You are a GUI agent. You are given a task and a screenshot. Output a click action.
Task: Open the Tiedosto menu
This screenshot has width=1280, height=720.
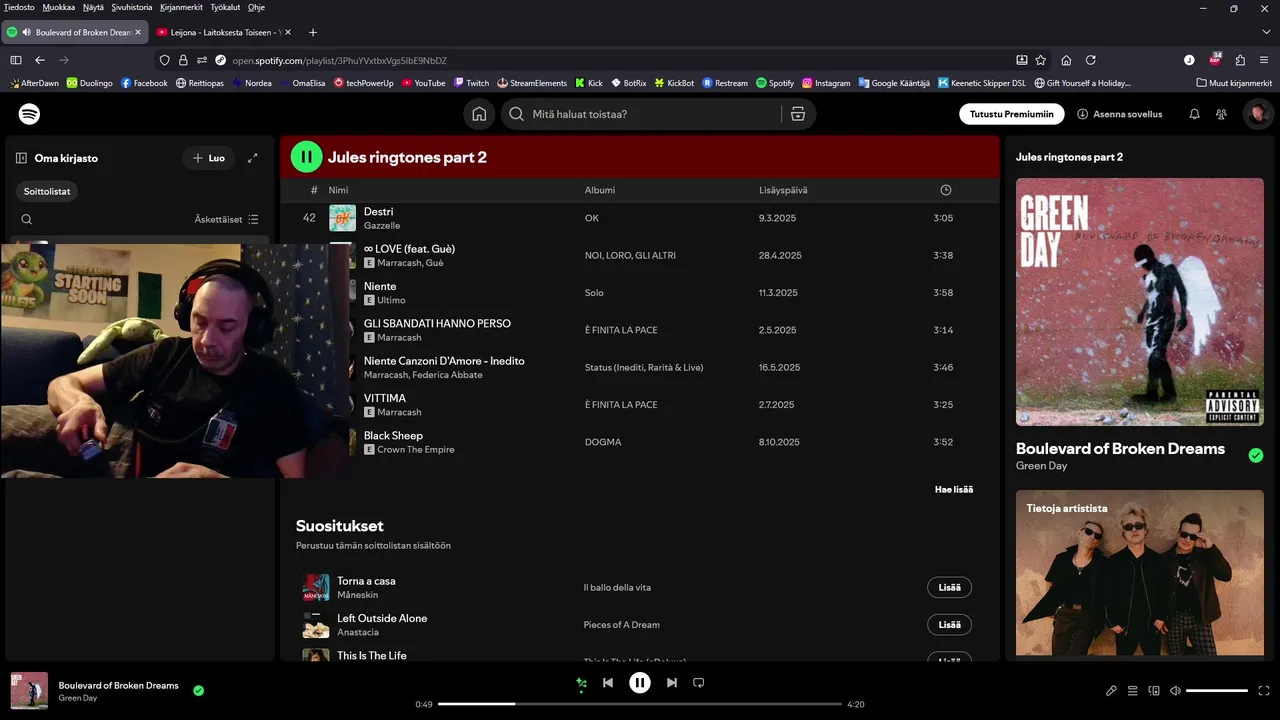pyautogui.click(x=19, y=7)
